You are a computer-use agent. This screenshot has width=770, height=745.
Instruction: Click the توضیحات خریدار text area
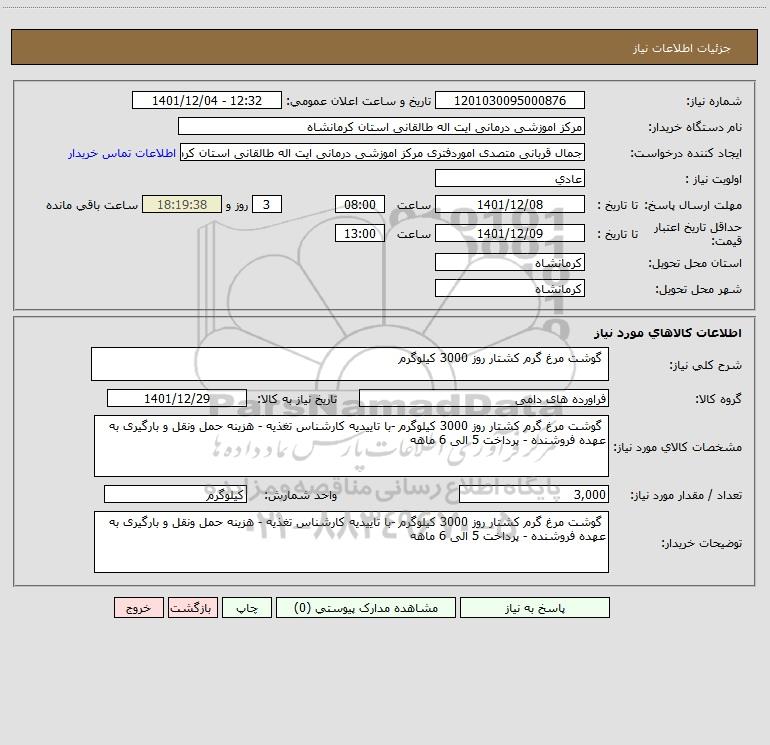click(351, 542)
